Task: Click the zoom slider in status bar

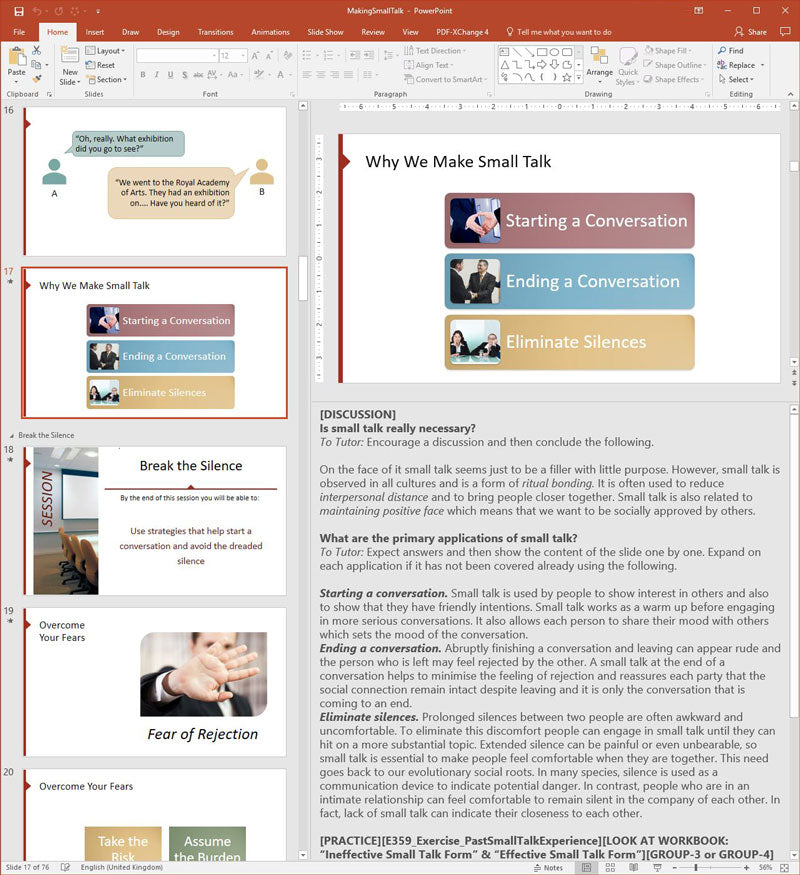Action: pyautogui.click(x=696, y=867)
